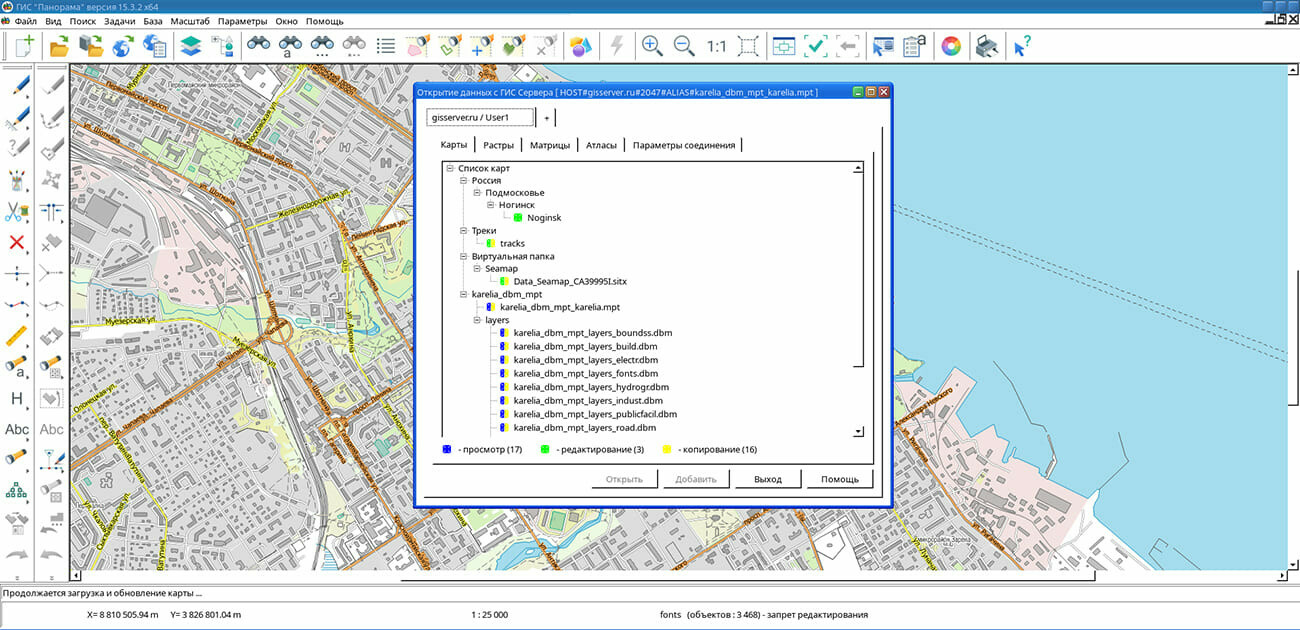Click the map layers stack icon

189,46
